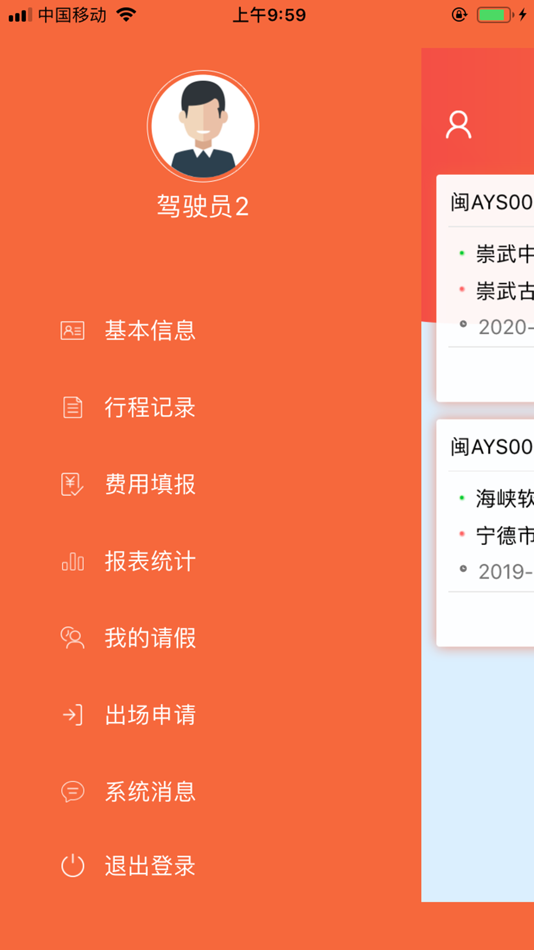Open 出场申请 departure application
Screen dimensions: 534x950
tap(150, 716)
